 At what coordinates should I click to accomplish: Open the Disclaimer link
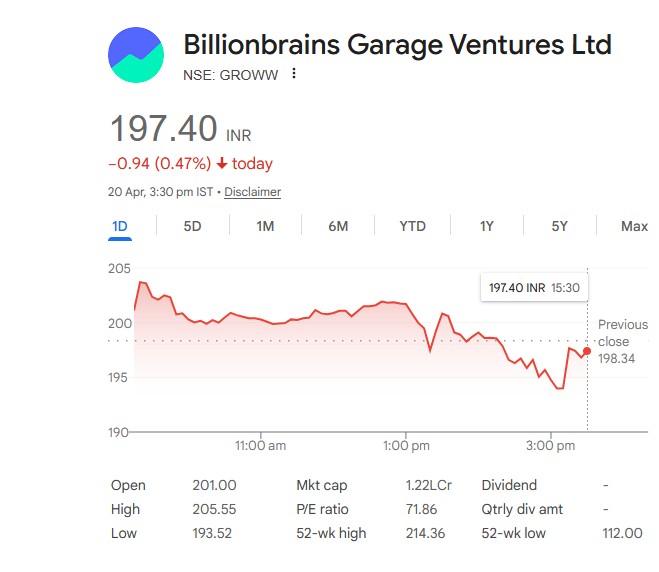tap(252, 192)
